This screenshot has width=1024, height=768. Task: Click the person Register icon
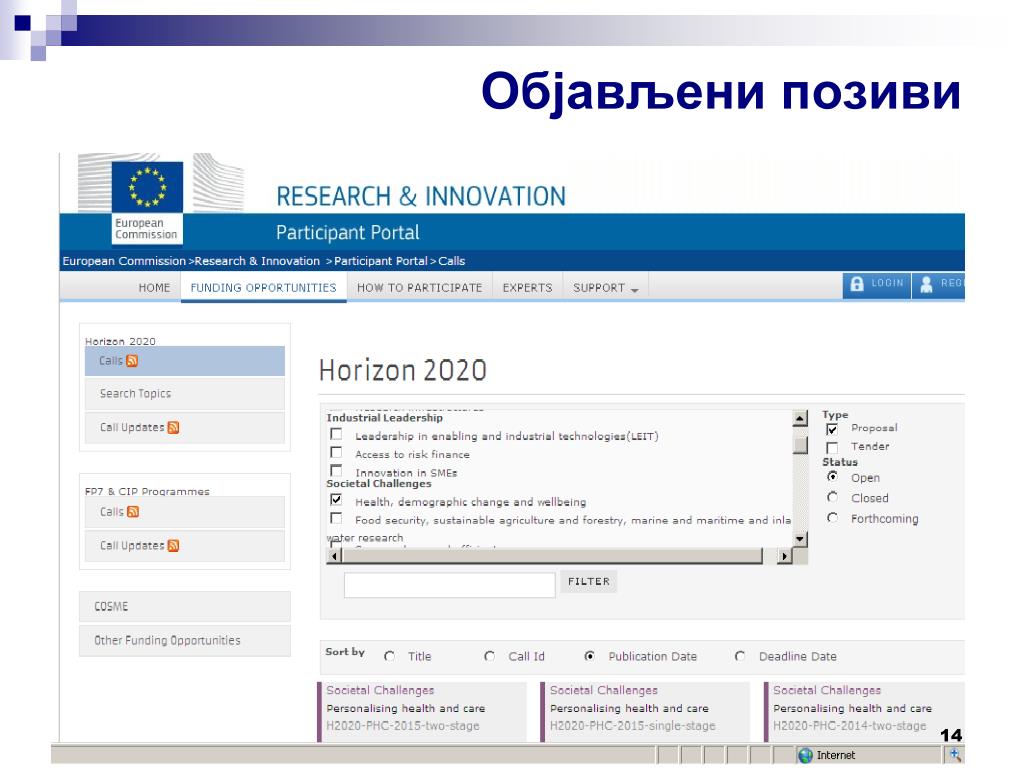tap(926, 284)
